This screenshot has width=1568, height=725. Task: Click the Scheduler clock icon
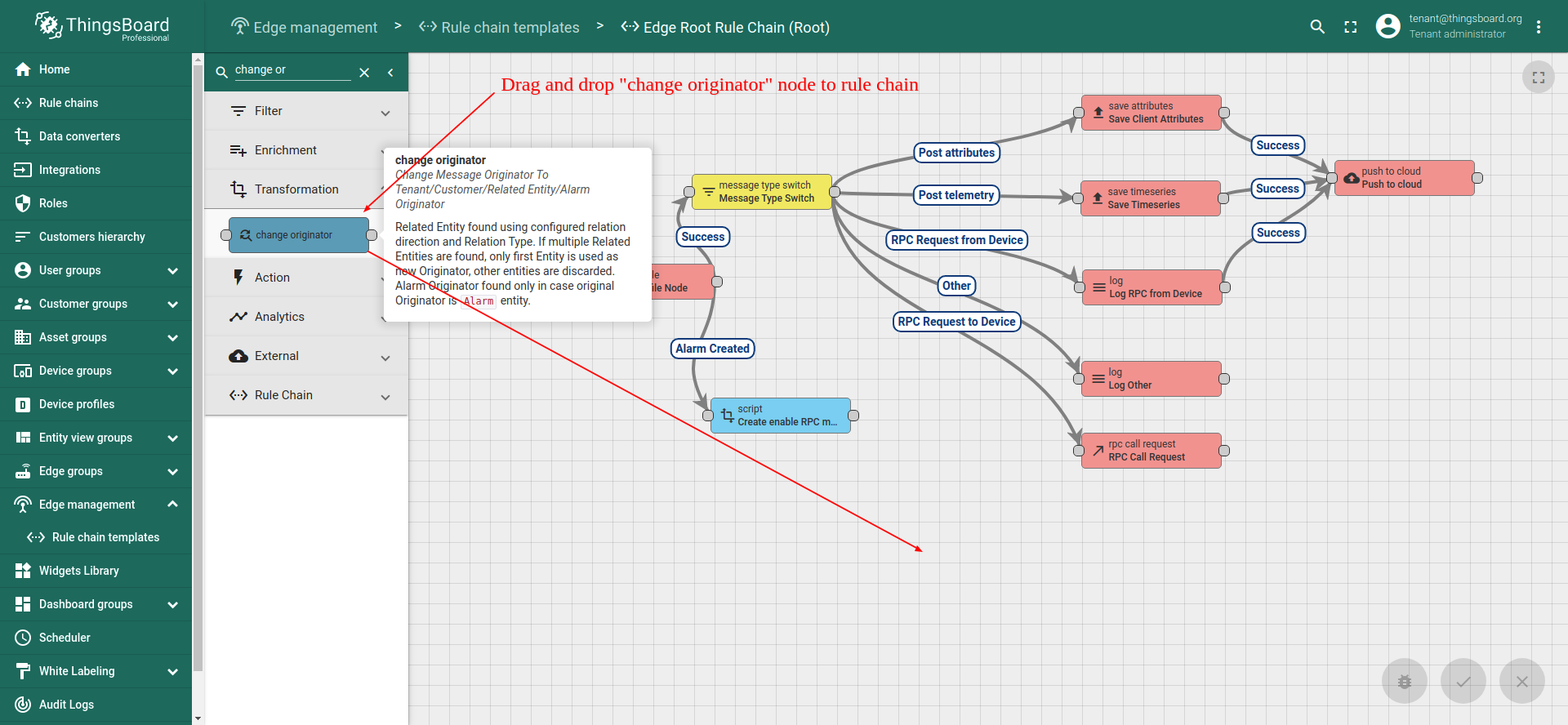click(x=23, y=638)
